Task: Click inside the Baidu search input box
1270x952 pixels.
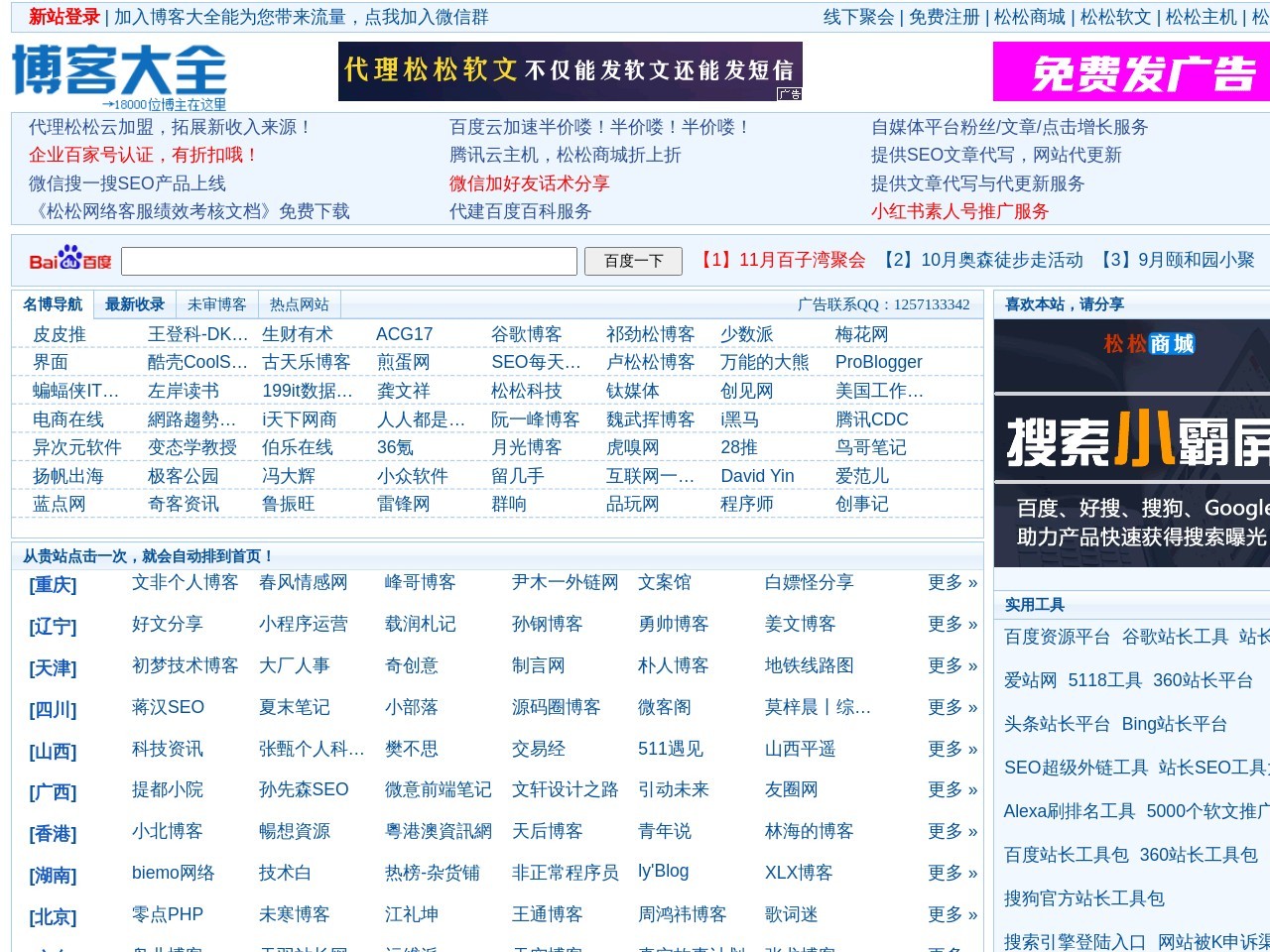Action: 347,260
